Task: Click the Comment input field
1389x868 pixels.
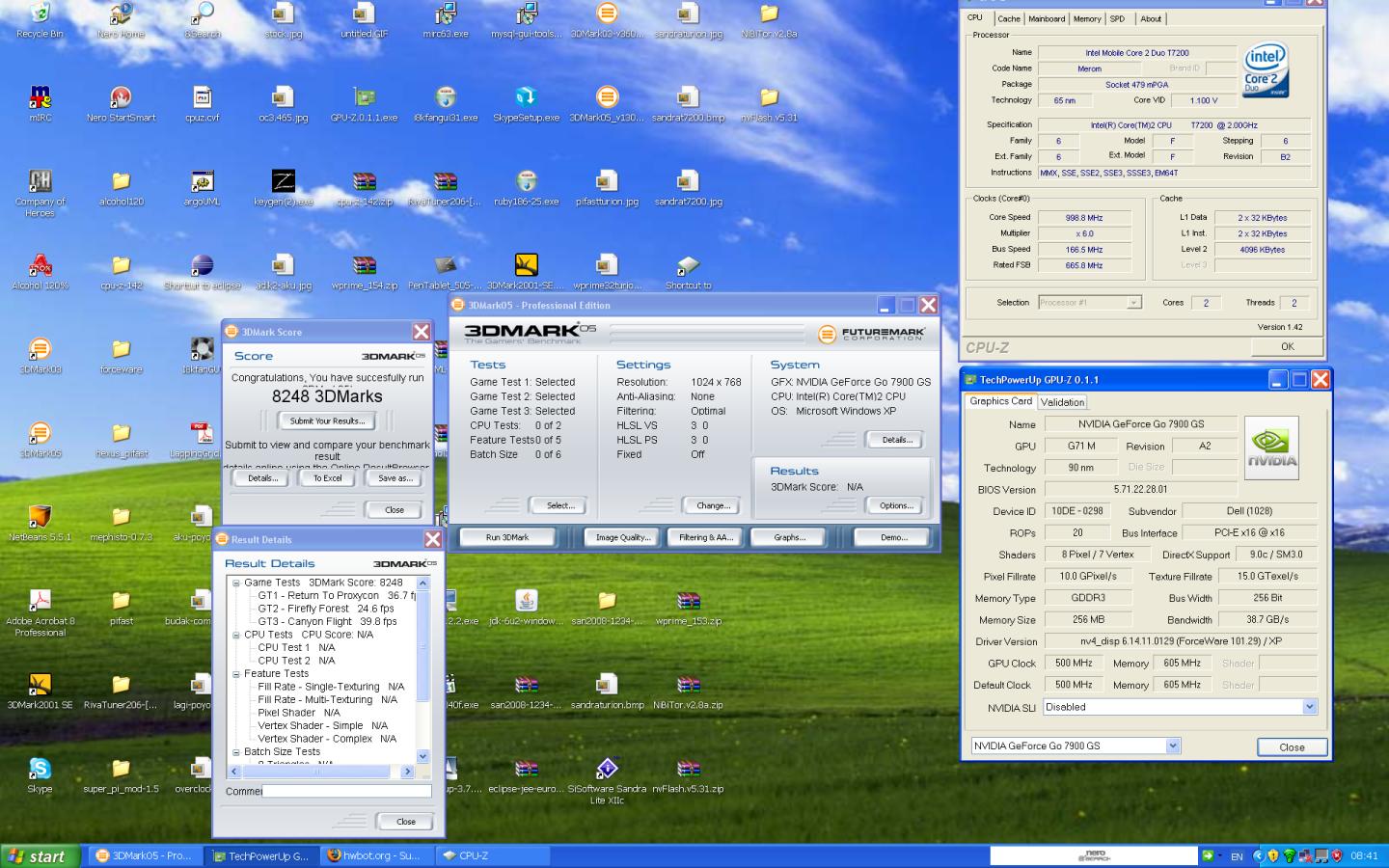Action: tap(346, 791)
